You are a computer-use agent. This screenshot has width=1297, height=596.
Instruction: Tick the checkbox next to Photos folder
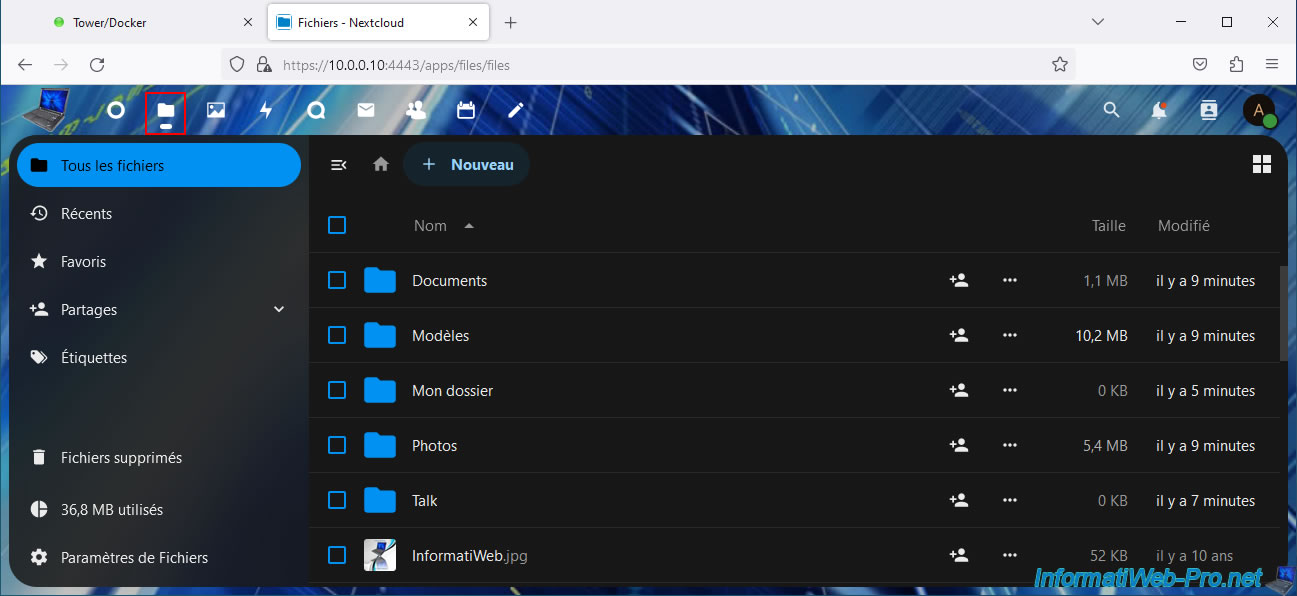coord(337,446)
